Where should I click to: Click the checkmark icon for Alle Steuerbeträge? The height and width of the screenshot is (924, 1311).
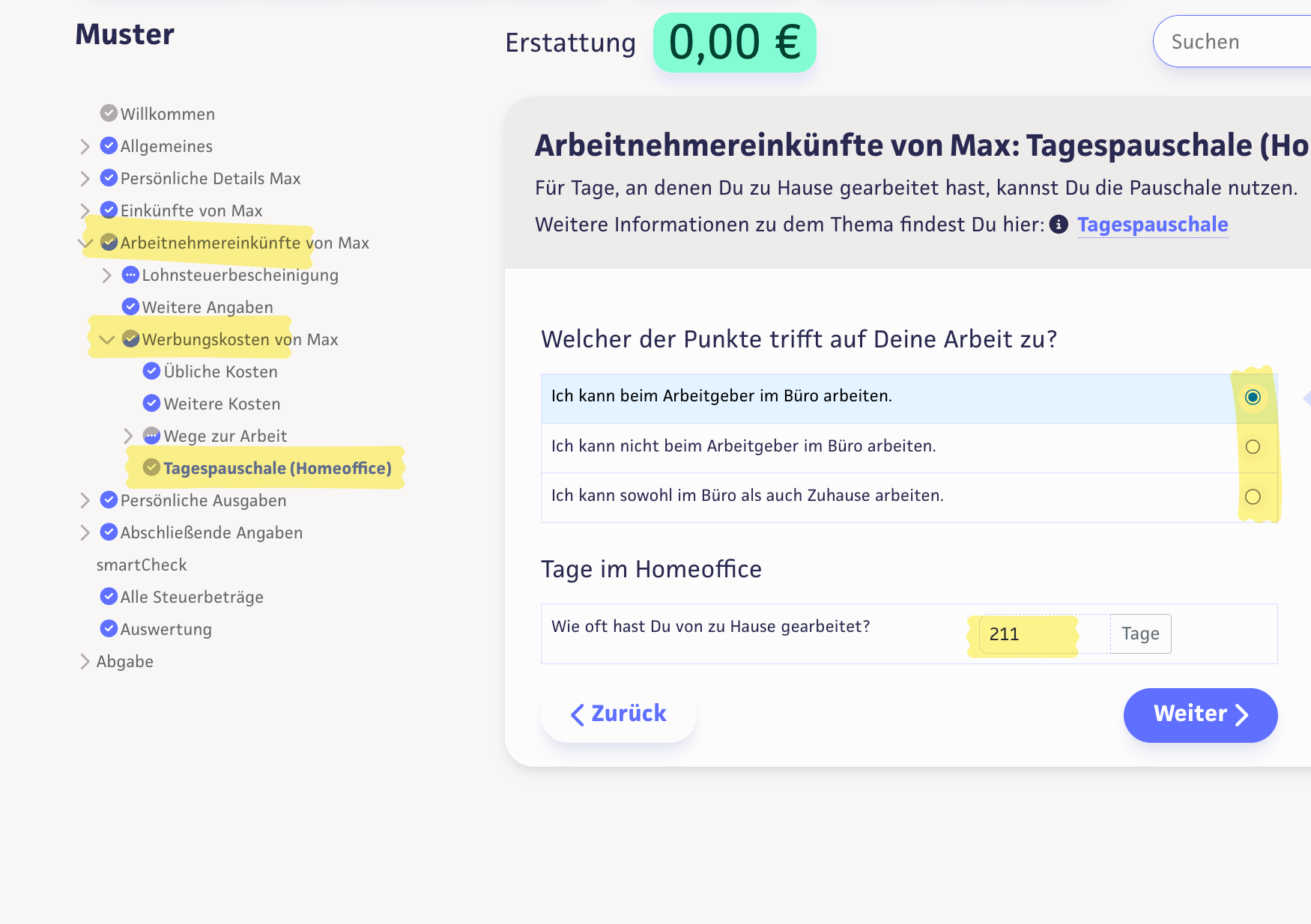tap(109, 597)
